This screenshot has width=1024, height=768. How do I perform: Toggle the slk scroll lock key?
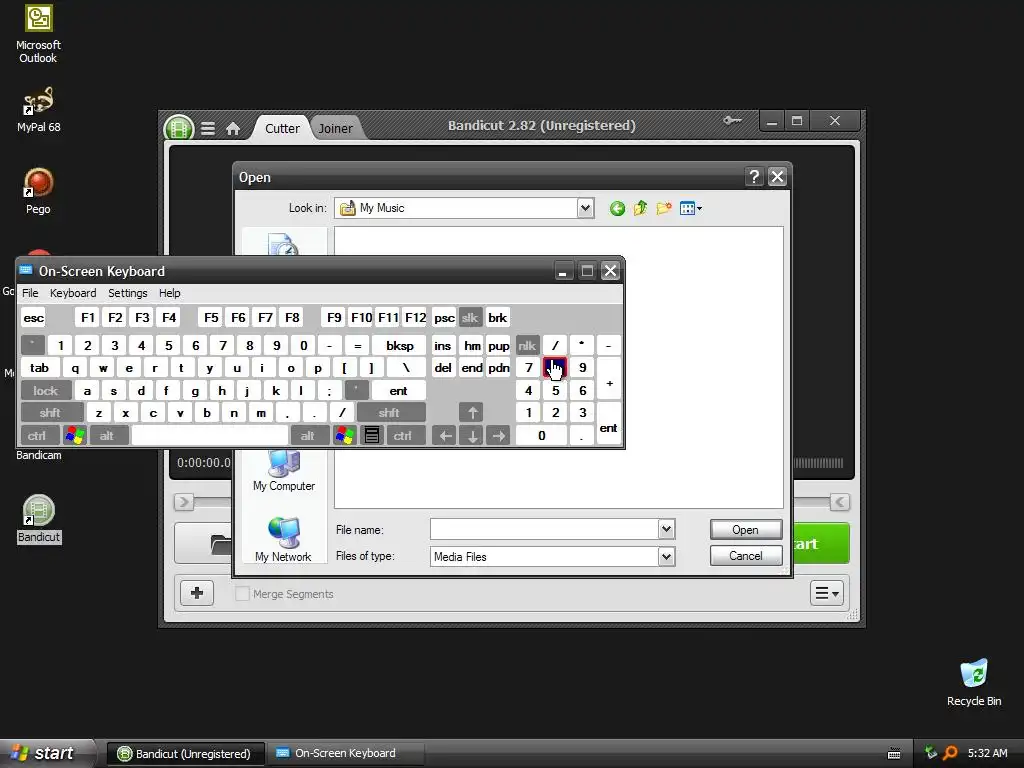[x=470, y=318]
